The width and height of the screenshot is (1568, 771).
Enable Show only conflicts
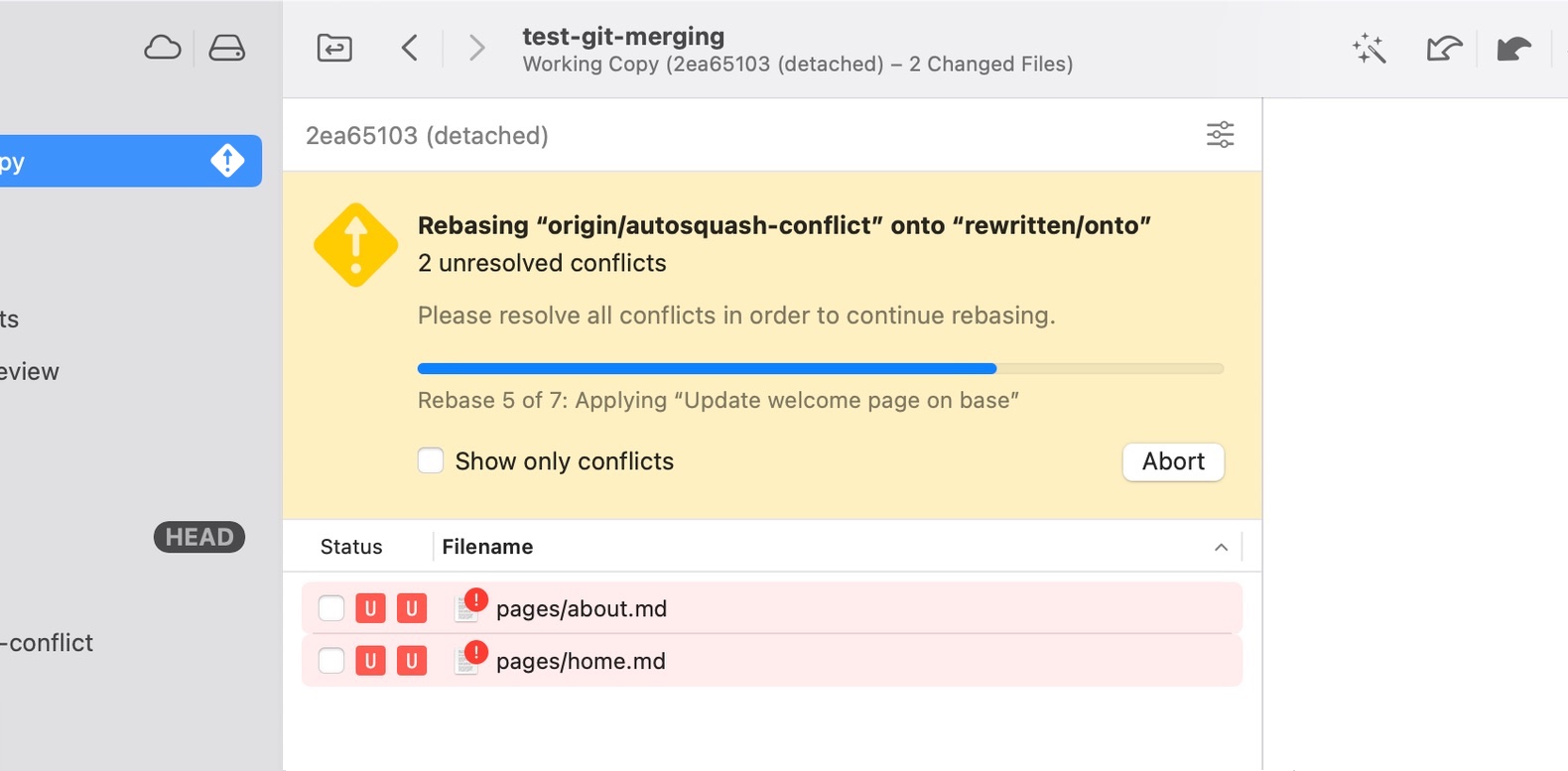click(x=431, y=460)
